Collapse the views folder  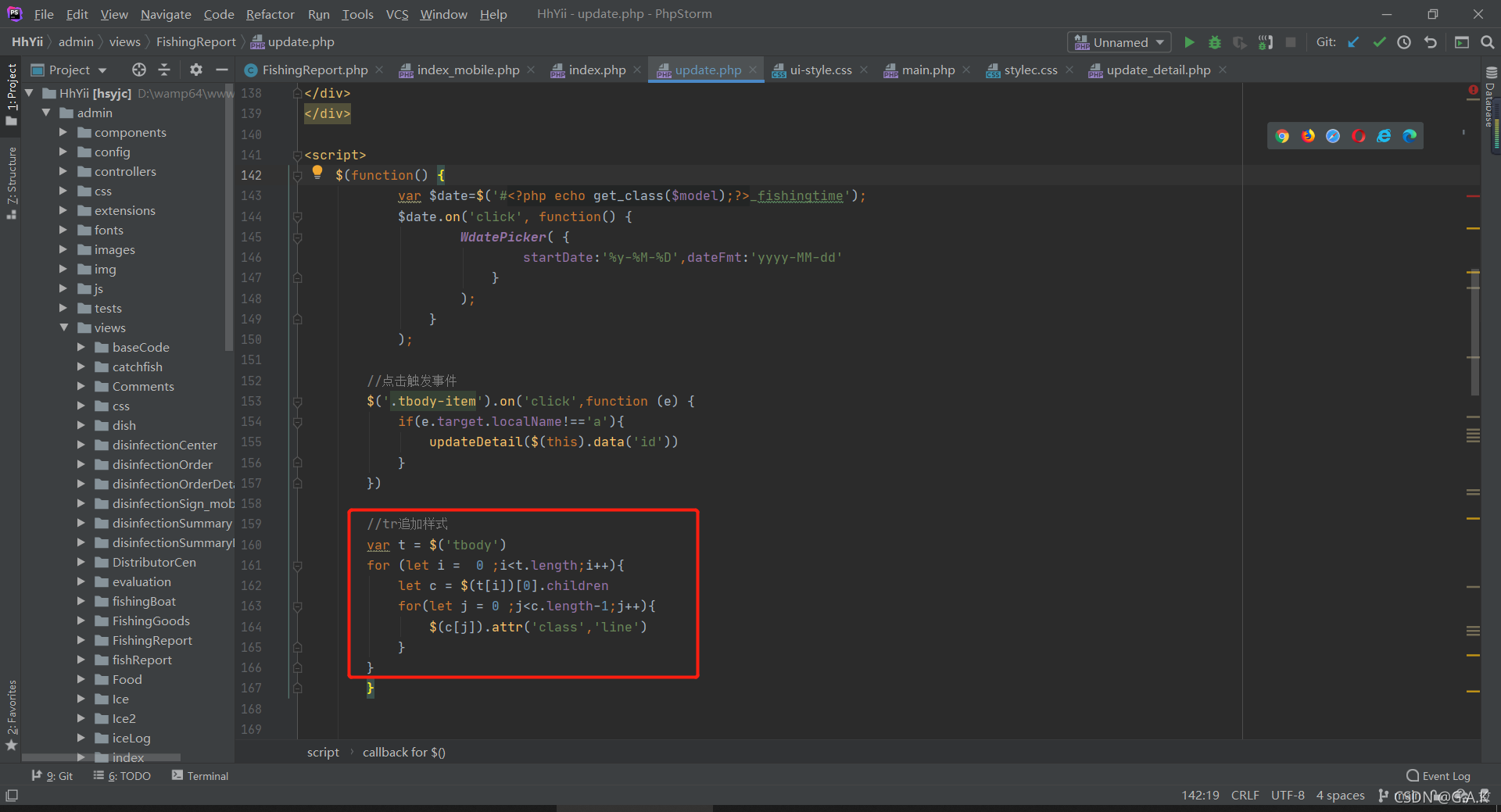tap(64, 327)
